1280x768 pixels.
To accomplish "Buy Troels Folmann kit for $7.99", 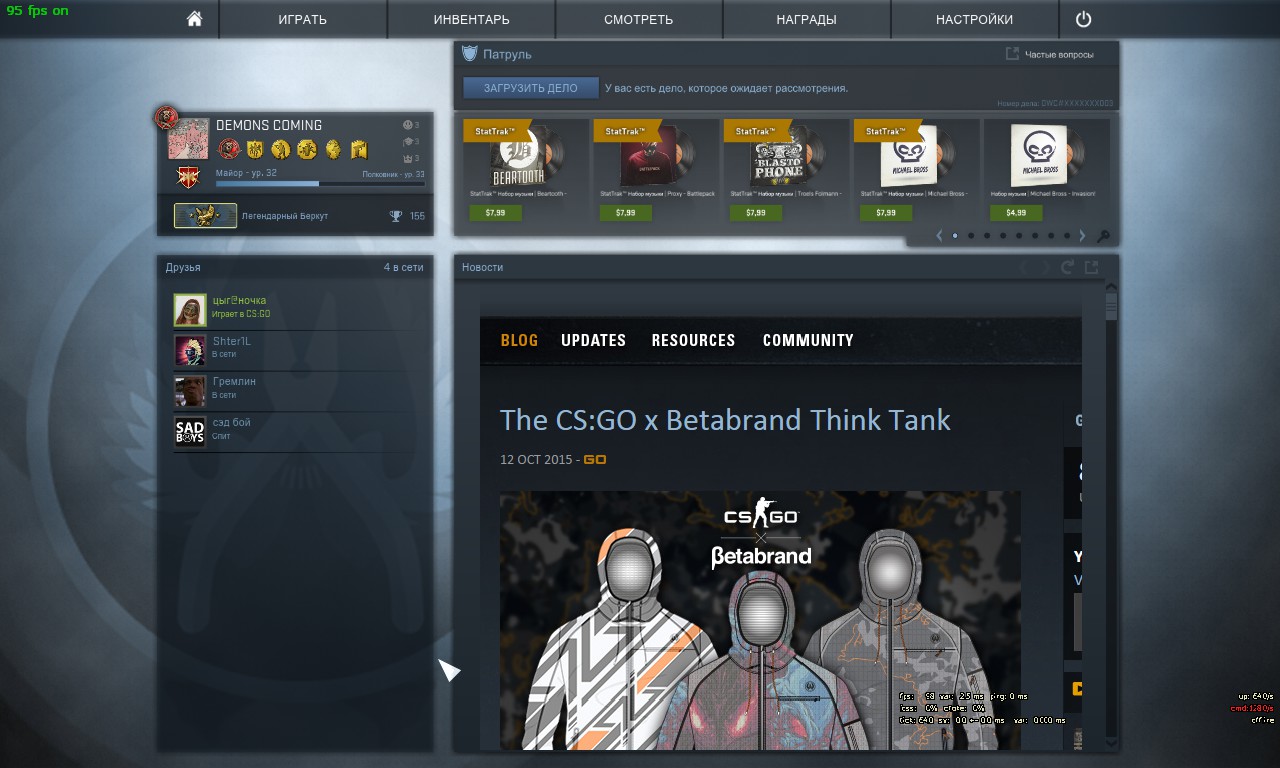I will coord(756,213).
